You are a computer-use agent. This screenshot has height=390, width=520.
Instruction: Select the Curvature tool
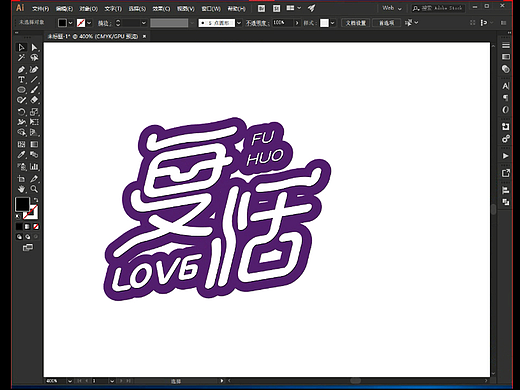click(x=34, y=69)
